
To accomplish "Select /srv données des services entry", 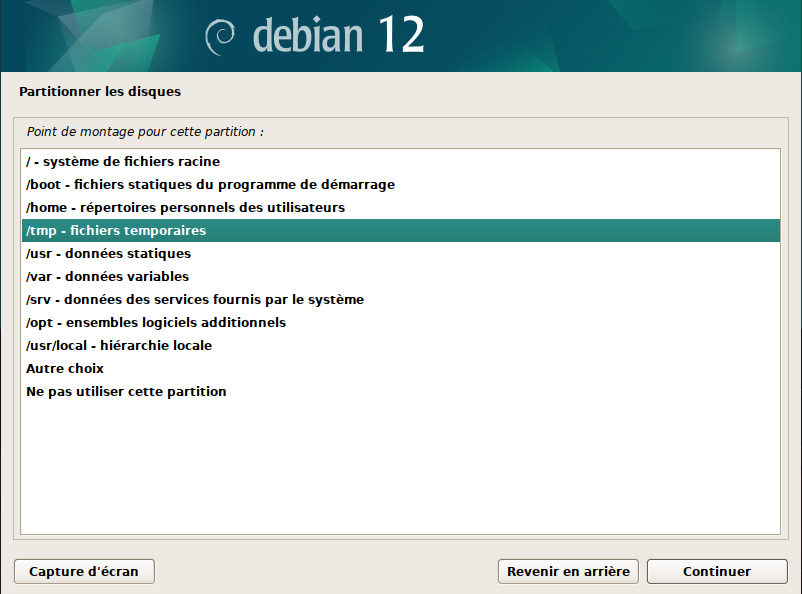I will point(401,300).
